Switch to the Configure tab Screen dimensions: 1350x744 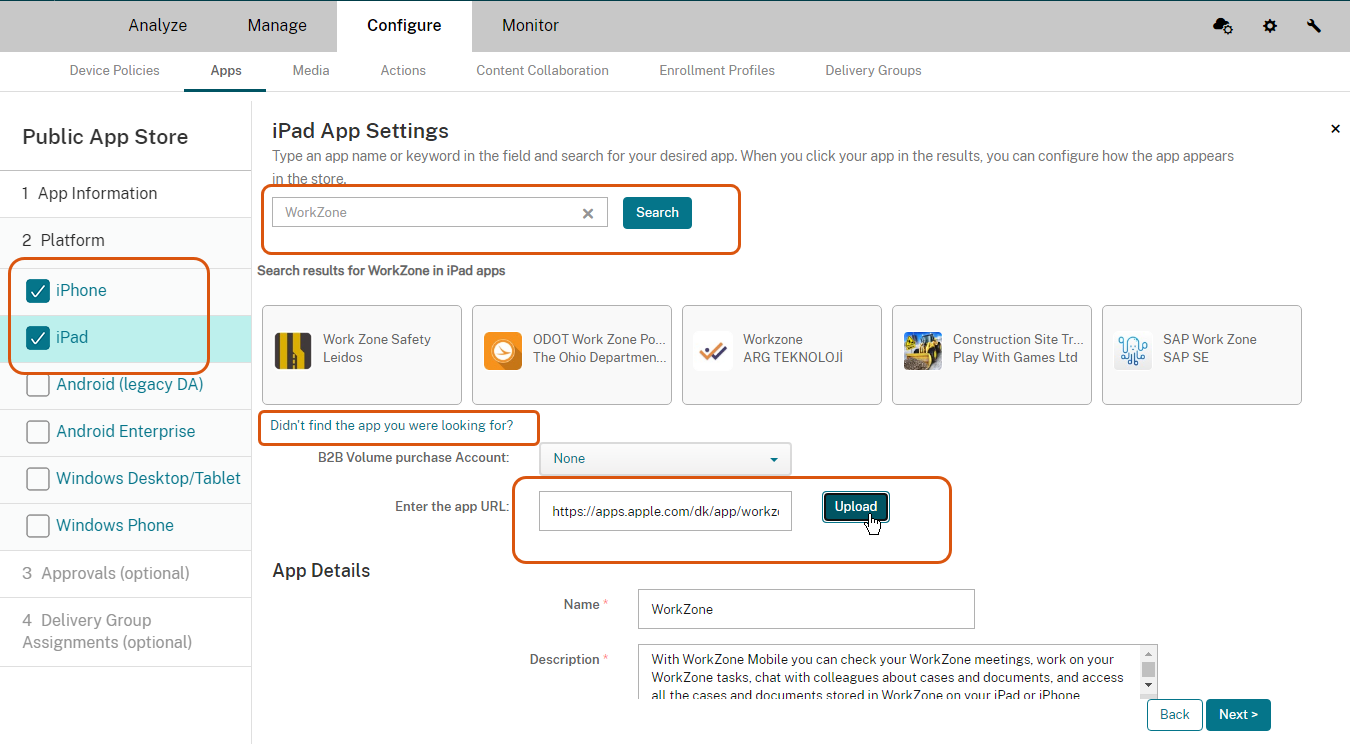click(404, 26)
